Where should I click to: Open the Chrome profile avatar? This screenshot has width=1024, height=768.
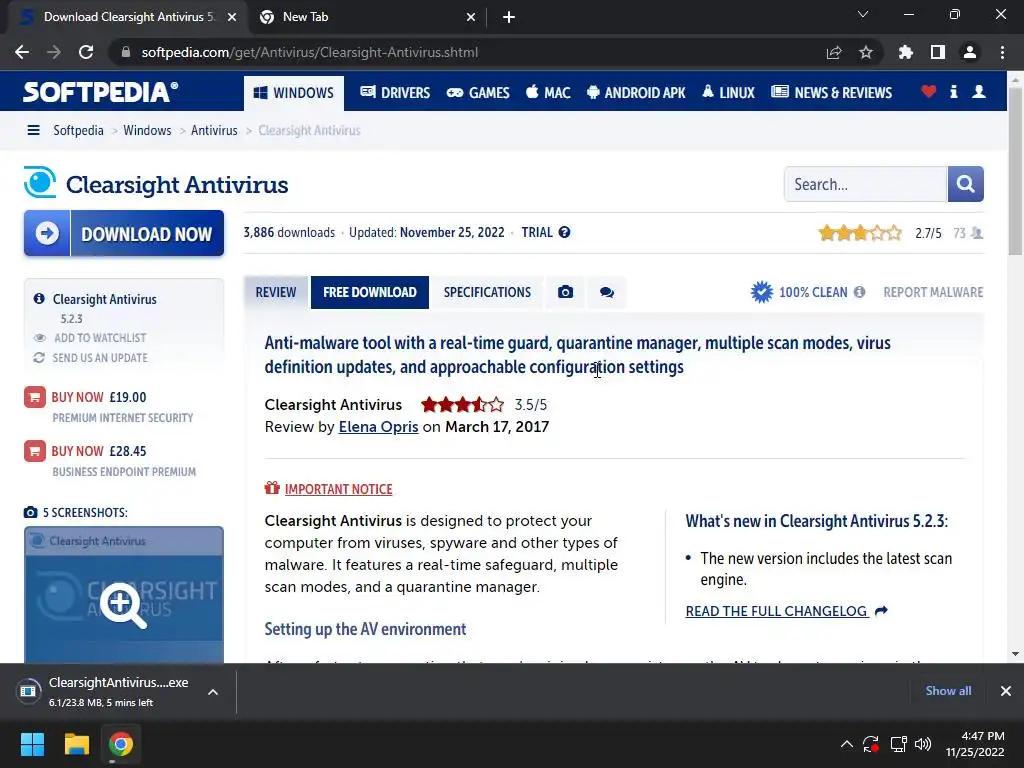point(970,52)
